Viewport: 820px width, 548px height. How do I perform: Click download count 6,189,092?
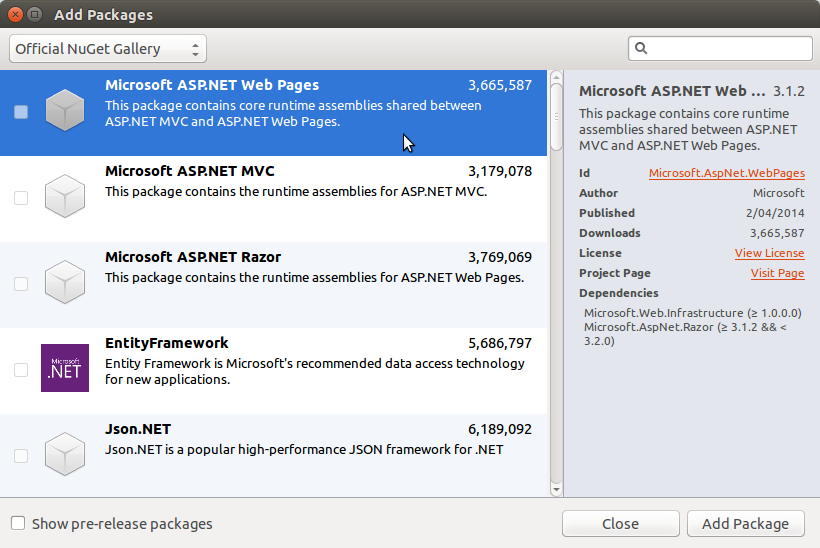pyautogui.click(x=500, y=429)
